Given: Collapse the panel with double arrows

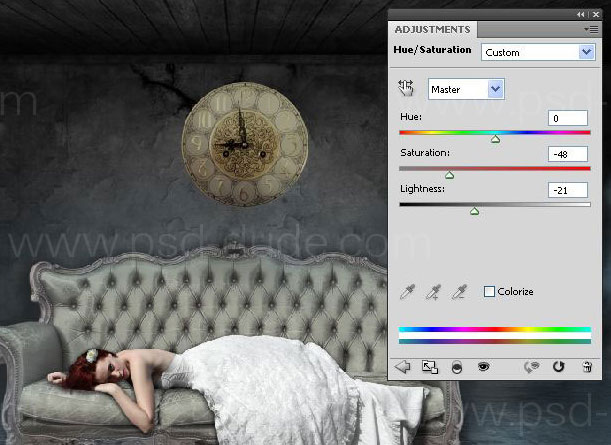Looking at the screenshot, I should pos(581,15).
